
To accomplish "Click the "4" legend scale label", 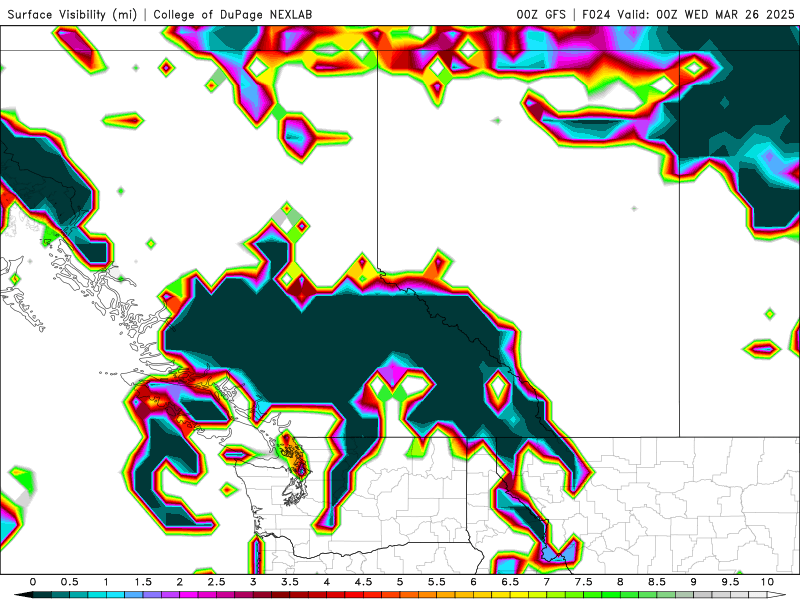I will [x=327, y=582].
